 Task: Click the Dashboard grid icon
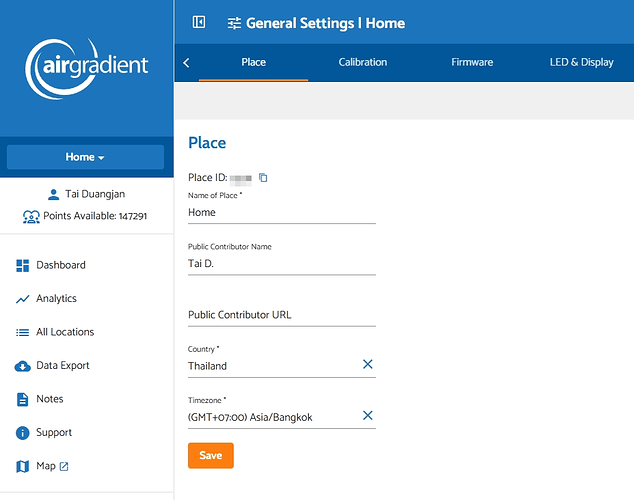click(x=23, y=266)
